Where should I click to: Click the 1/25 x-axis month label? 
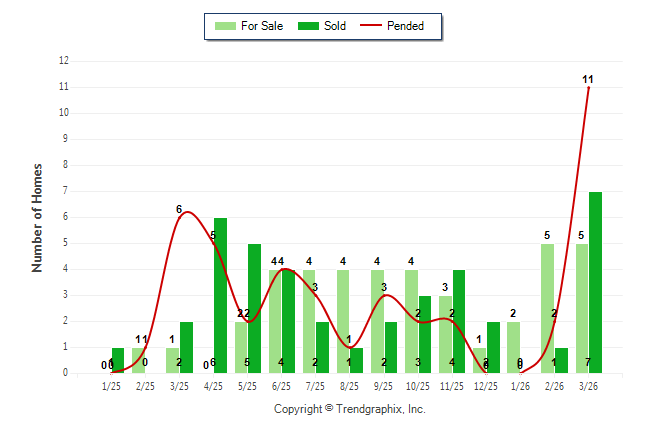point(111,385)
